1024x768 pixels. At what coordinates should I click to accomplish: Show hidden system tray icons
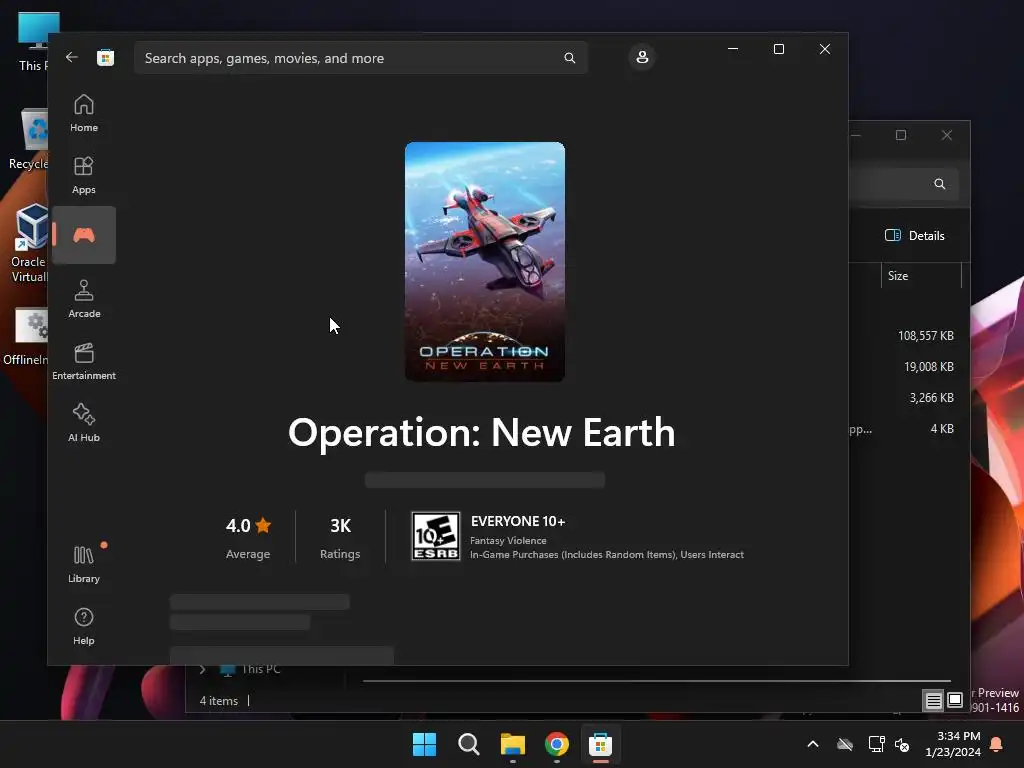coord(812,744)
